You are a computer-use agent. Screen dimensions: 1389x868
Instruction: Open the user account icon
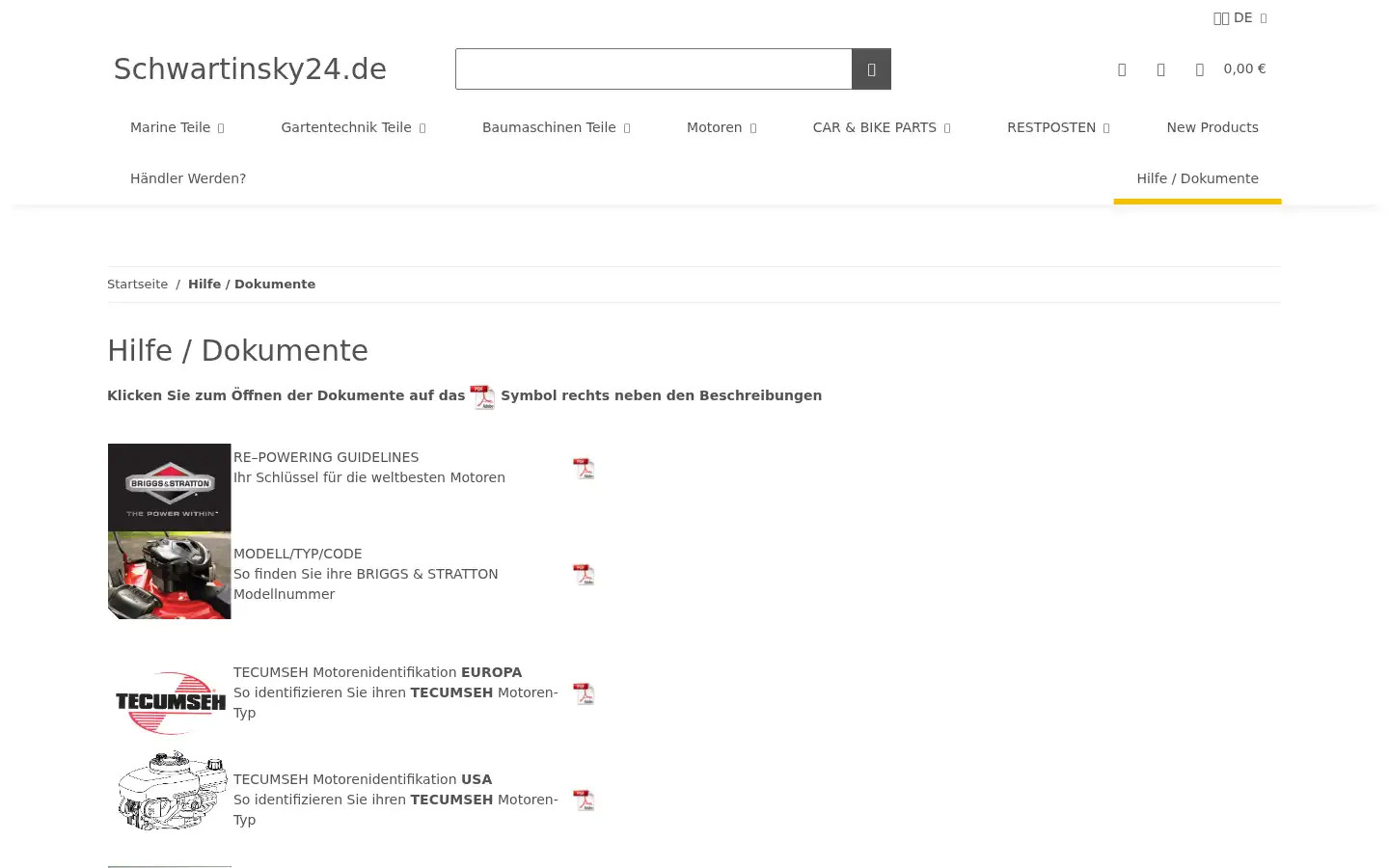1122,69
